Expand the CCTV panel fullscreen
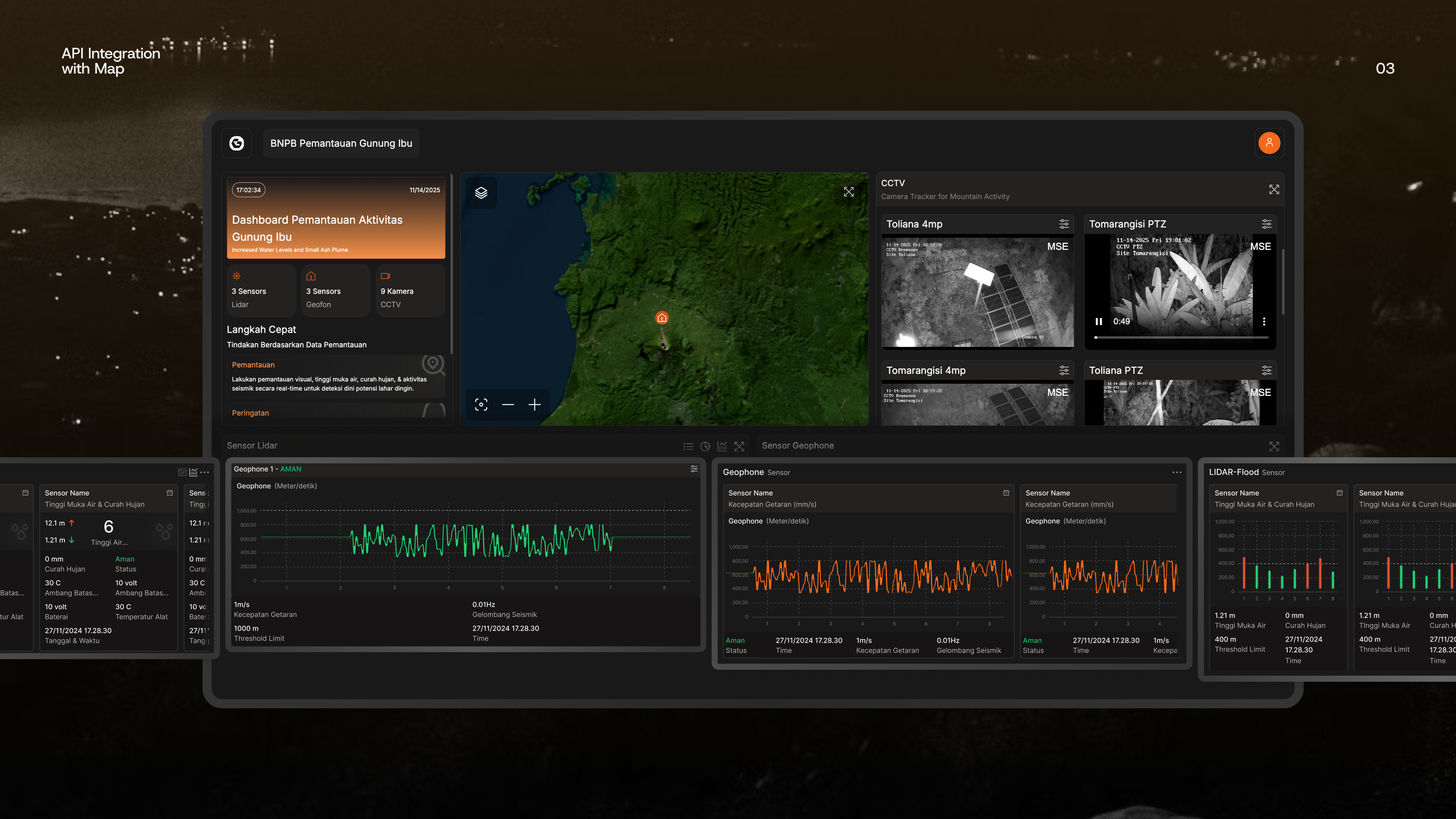Screen dimensions: 1456x819 click(x=1274, y=189)
